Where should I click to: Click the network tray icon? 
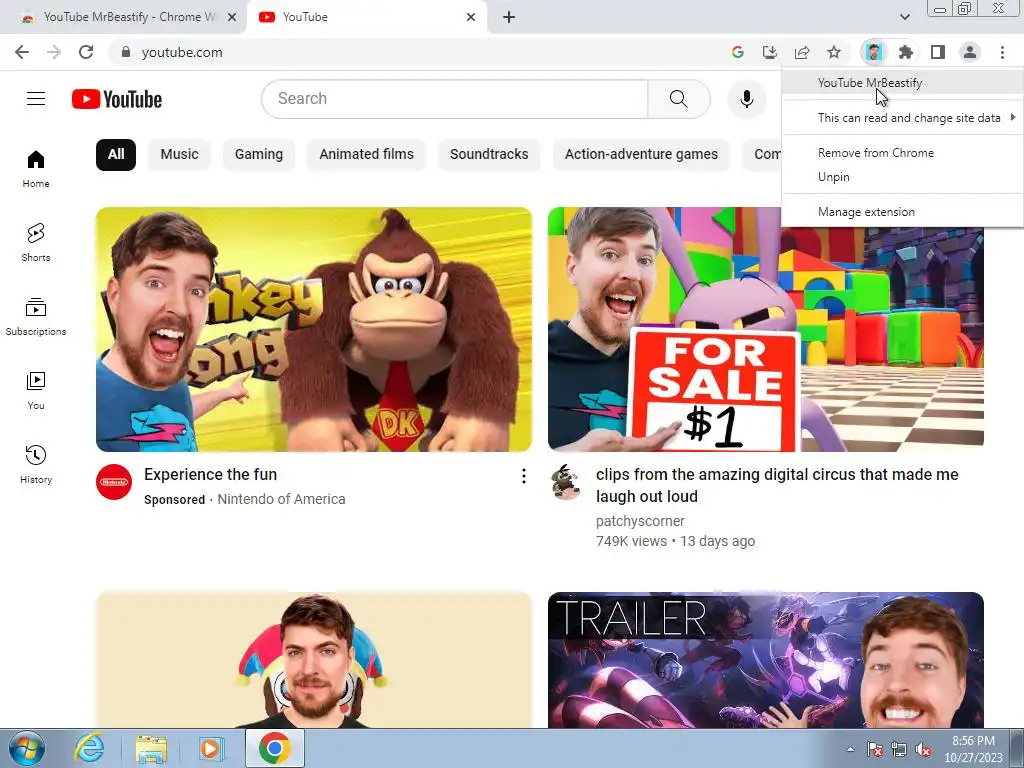point(899,749)
